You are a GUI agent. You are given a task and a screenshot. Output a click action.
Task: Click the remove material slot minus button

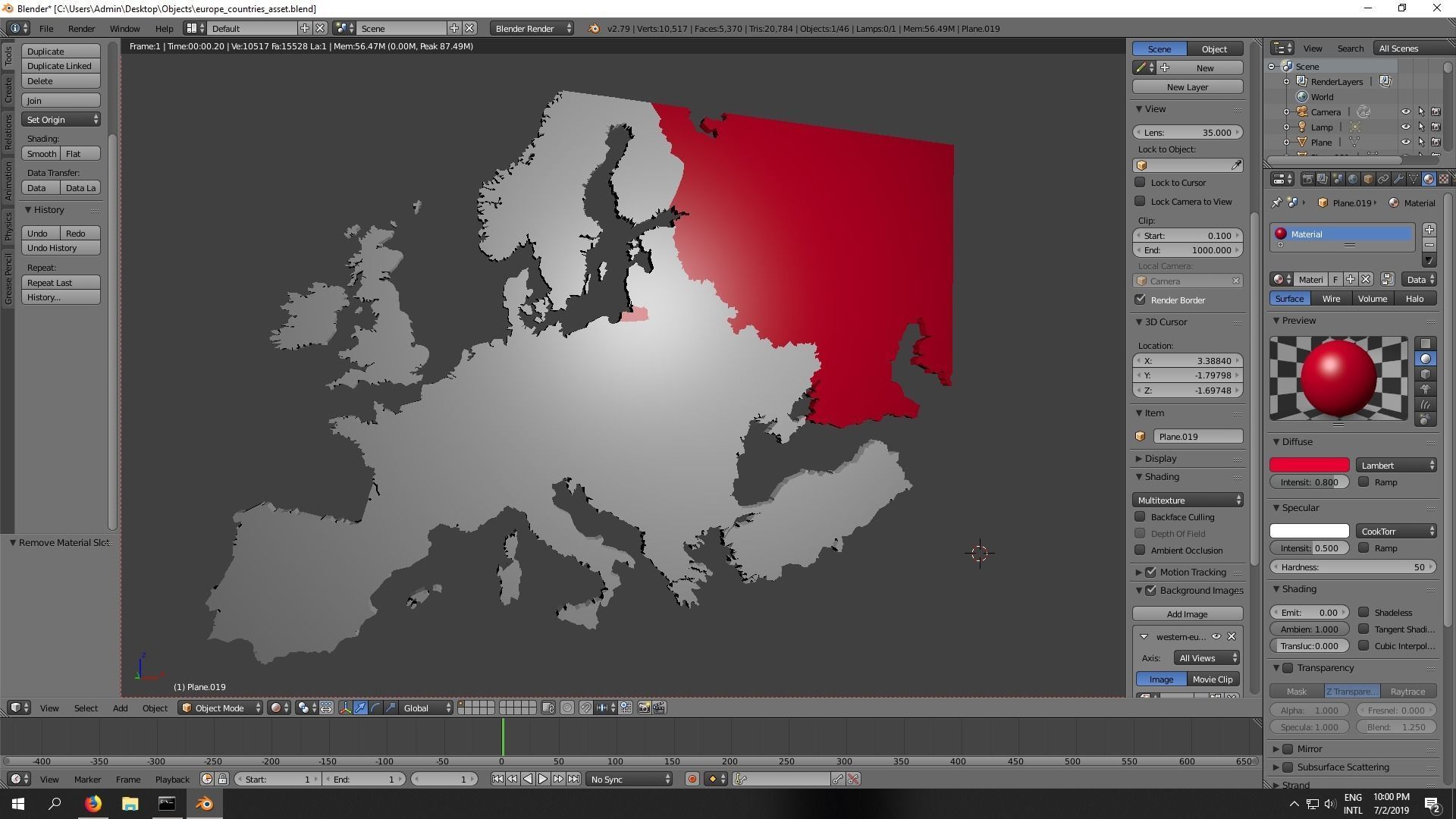pos(1429,245)
